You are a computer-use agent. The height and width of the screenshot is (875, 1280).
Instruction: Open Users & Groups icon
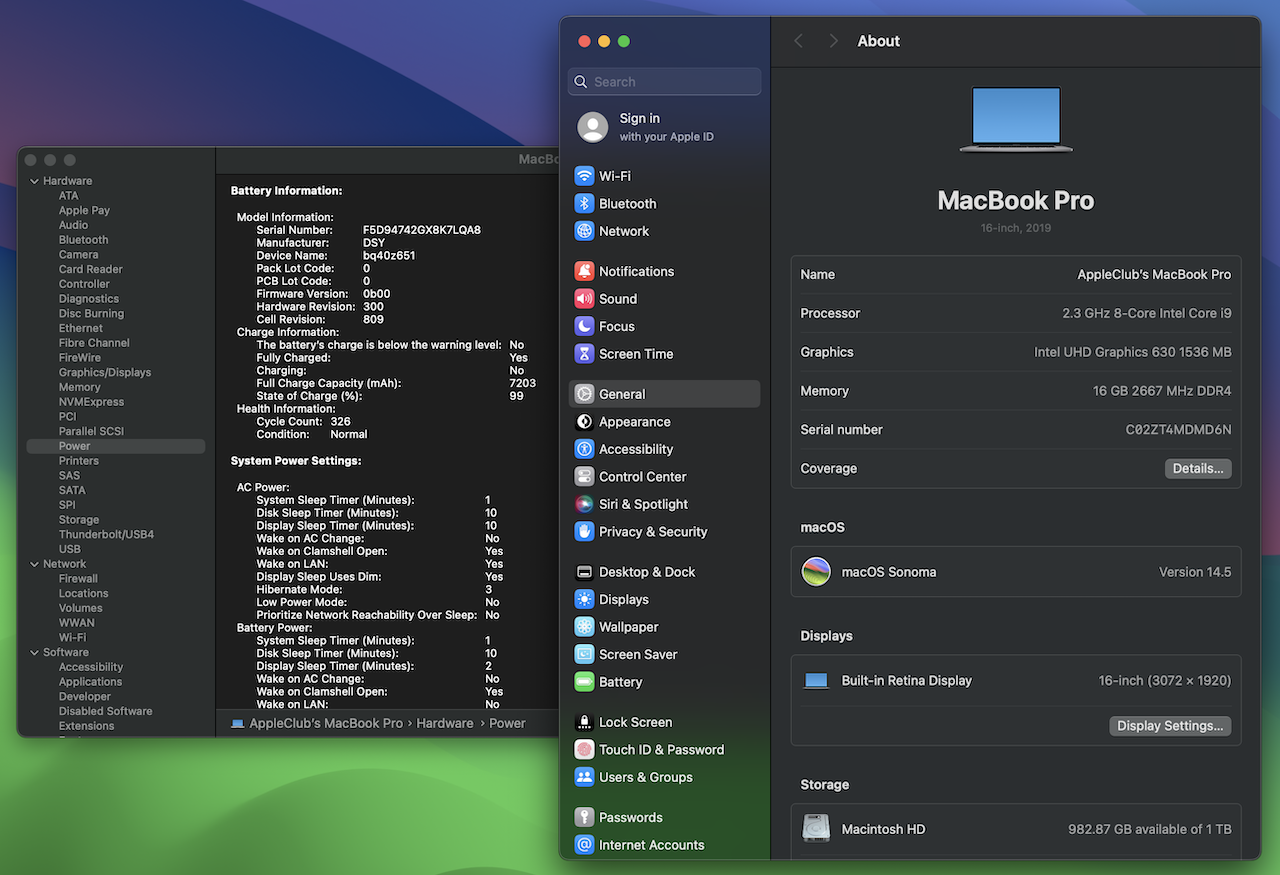pos(585,777)
